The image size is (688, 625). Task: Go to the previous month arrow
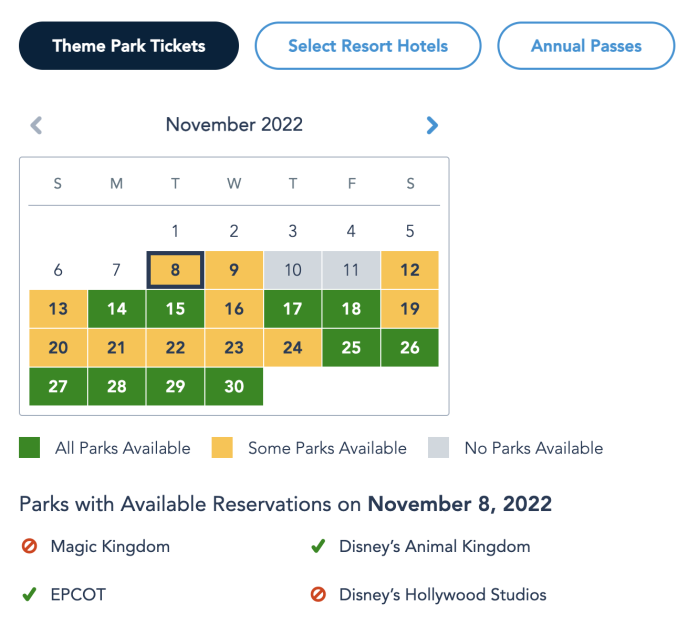click(x=37, y=125)
